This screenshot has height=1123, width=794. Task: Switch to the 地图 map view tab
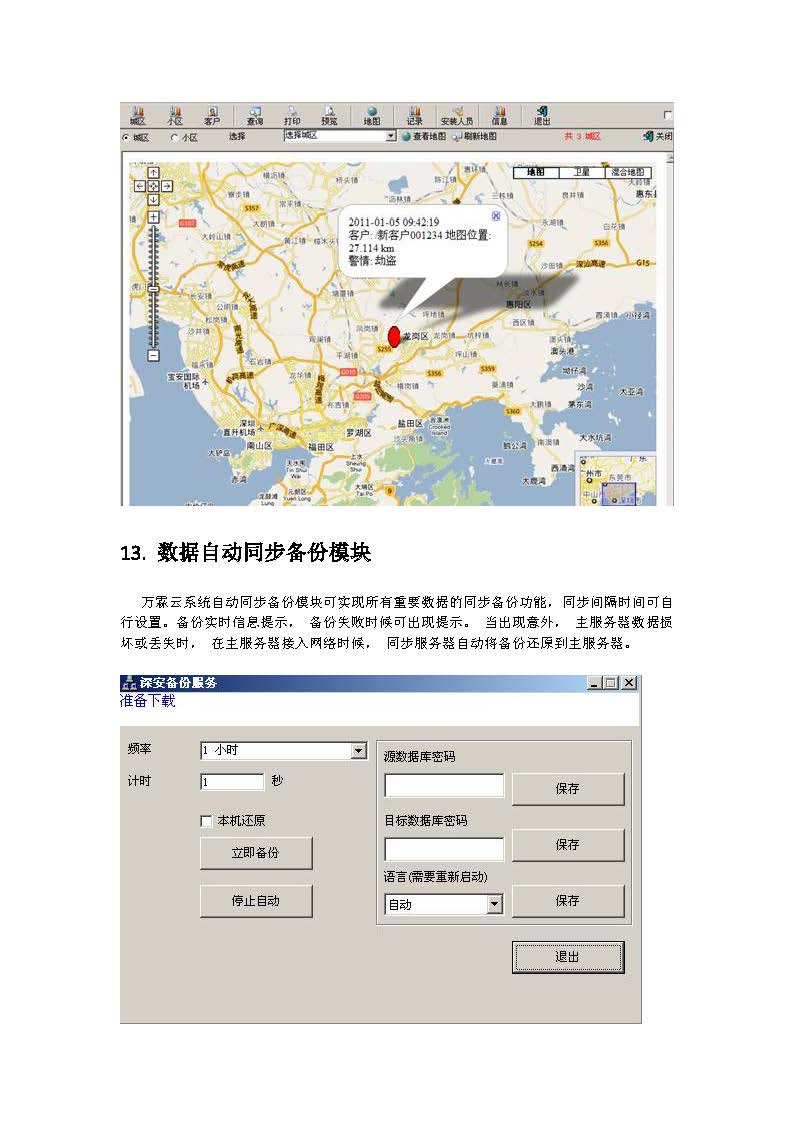pos(536,172)
